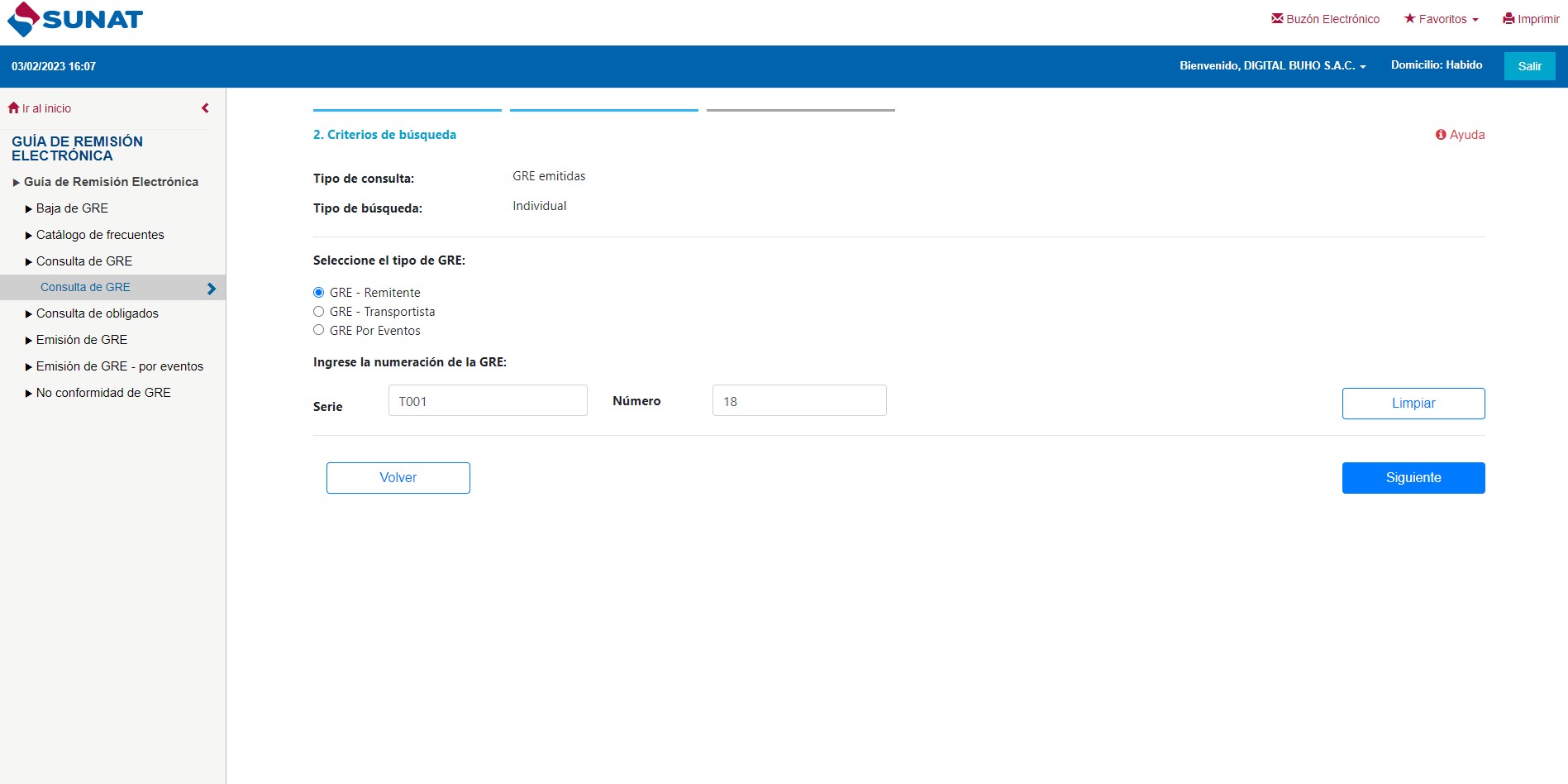The height and width of the screenshot is (784, 1568).
Task: Collapse sidebar with red left chevron
Action: point(205,108)
